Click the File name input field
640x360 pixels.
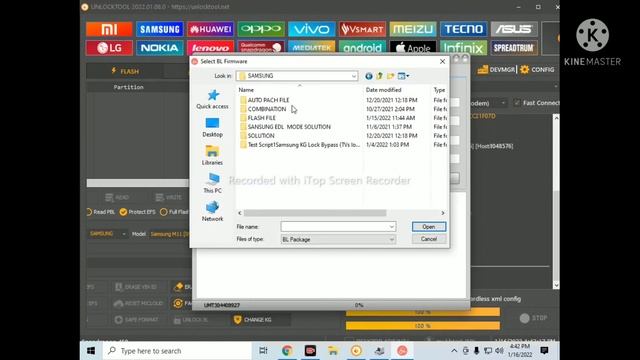click(334, 227)
